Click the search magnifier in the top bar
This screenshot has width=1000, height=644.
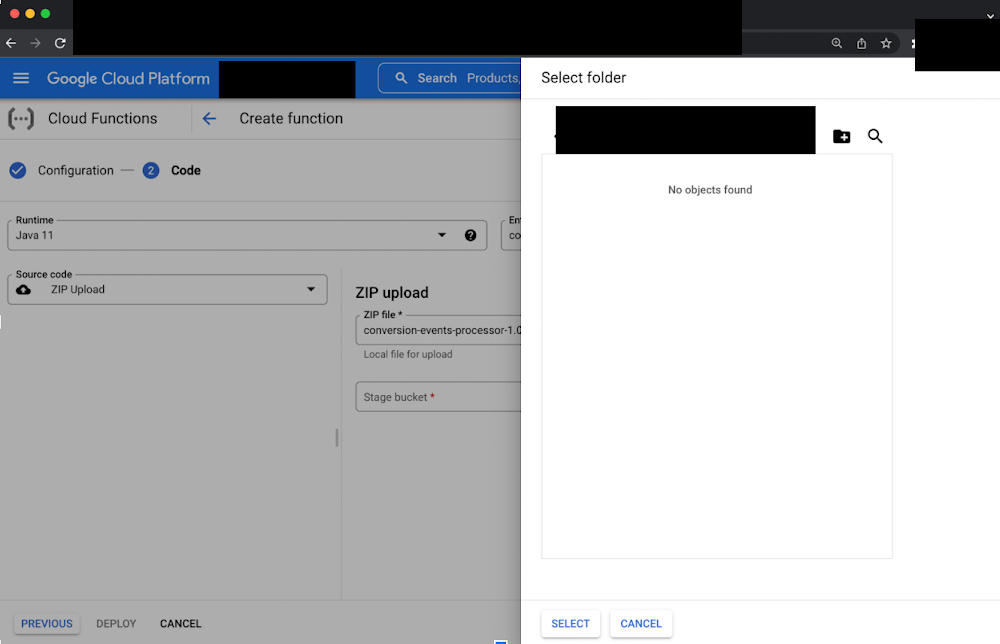pyautogui.click(x=401, y=78)
